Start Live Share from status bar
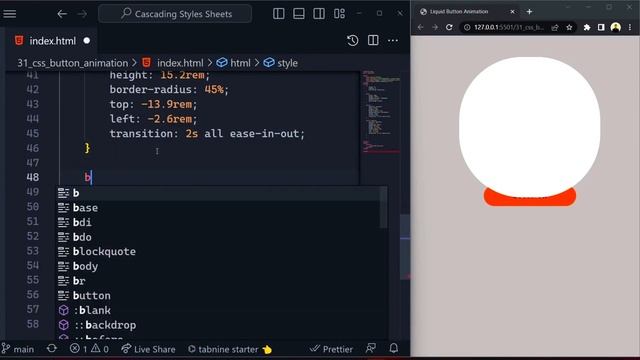 click(x=148, y=349)
